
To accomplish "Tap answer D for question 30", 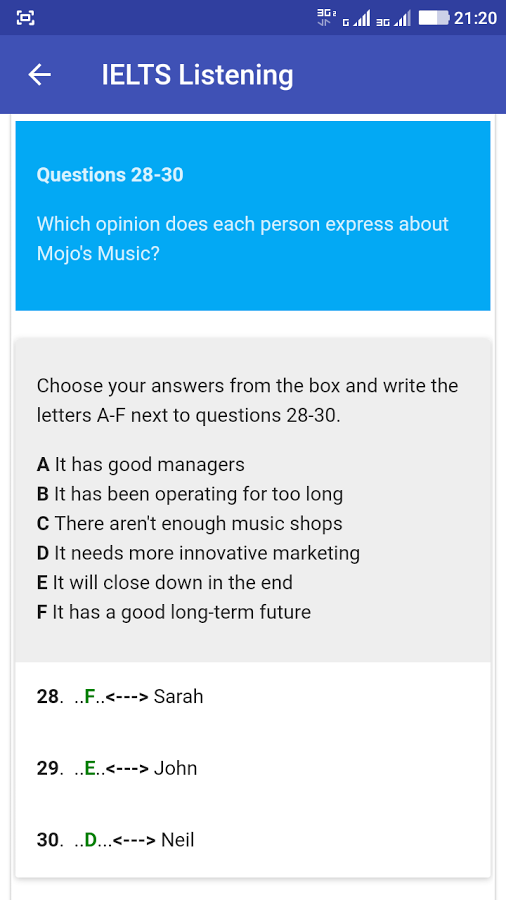I will (91, 840).
